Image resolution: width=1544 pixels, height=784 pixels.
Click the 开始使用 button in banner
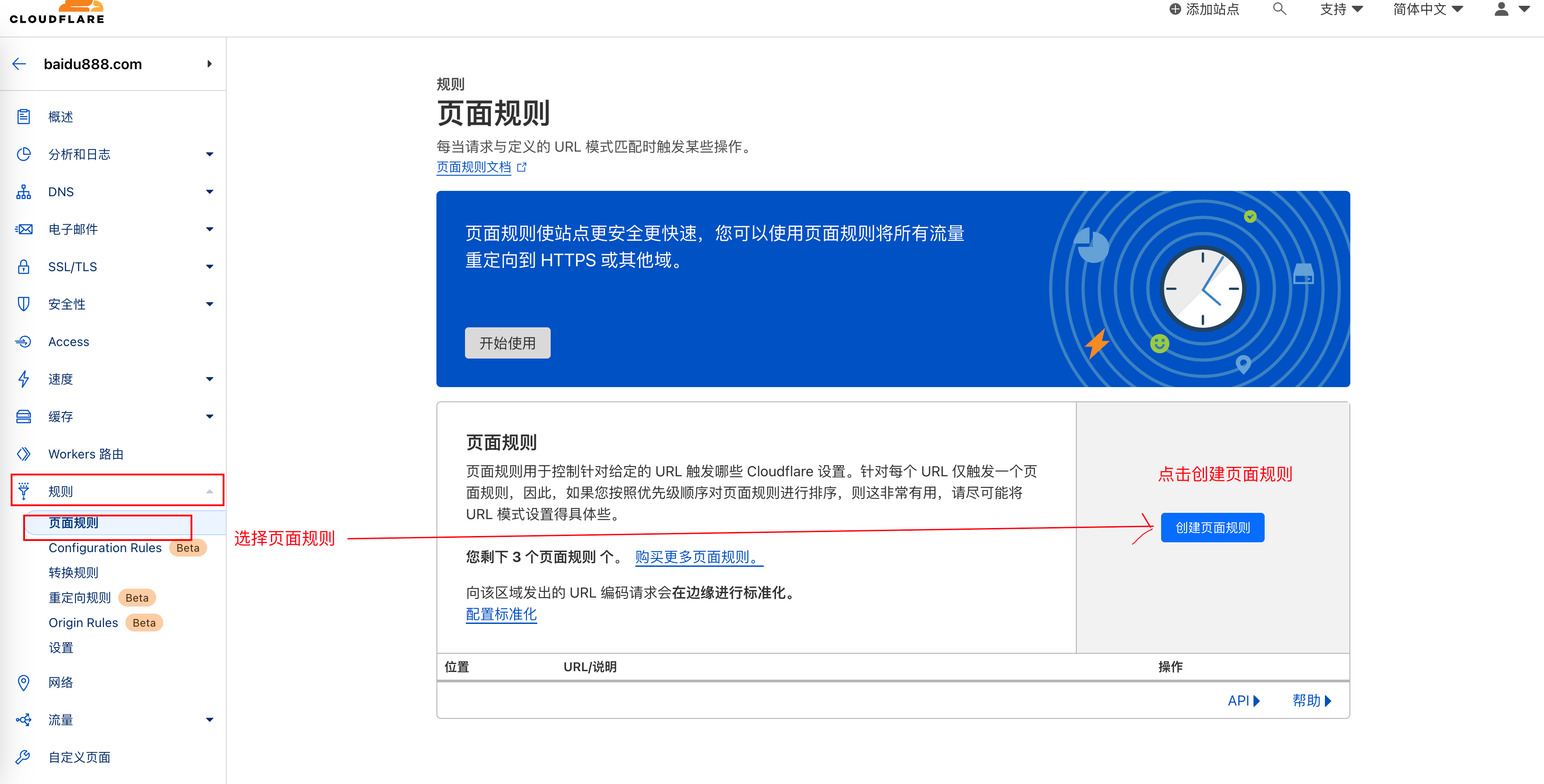point(507,343)
